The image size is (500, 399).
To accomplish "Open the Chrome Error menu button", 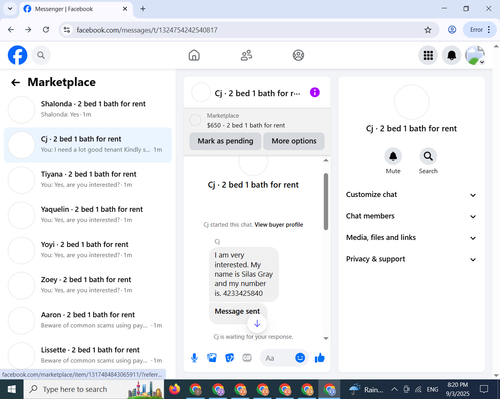I will 480,30.
